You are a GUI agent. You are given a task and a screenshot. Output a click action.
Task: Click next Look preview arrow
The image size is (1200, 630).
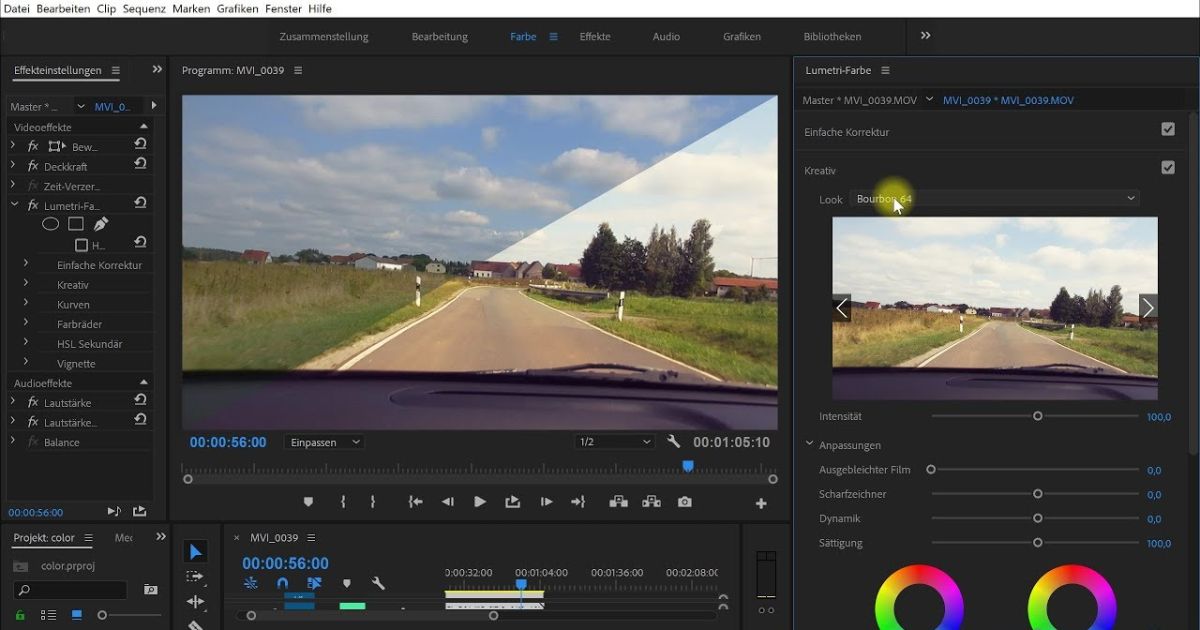click(1149, 307)
